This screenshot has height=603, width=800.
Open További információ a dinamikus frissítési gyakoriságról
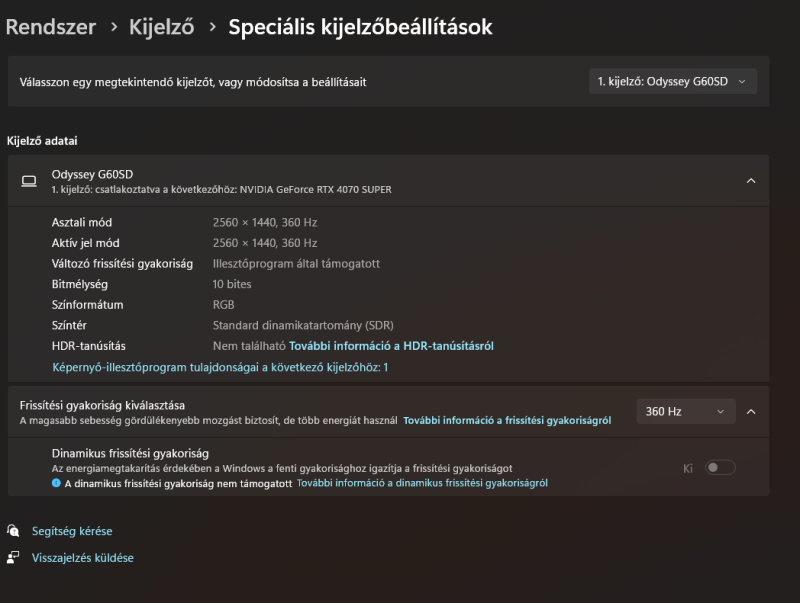tap(422, 483)
